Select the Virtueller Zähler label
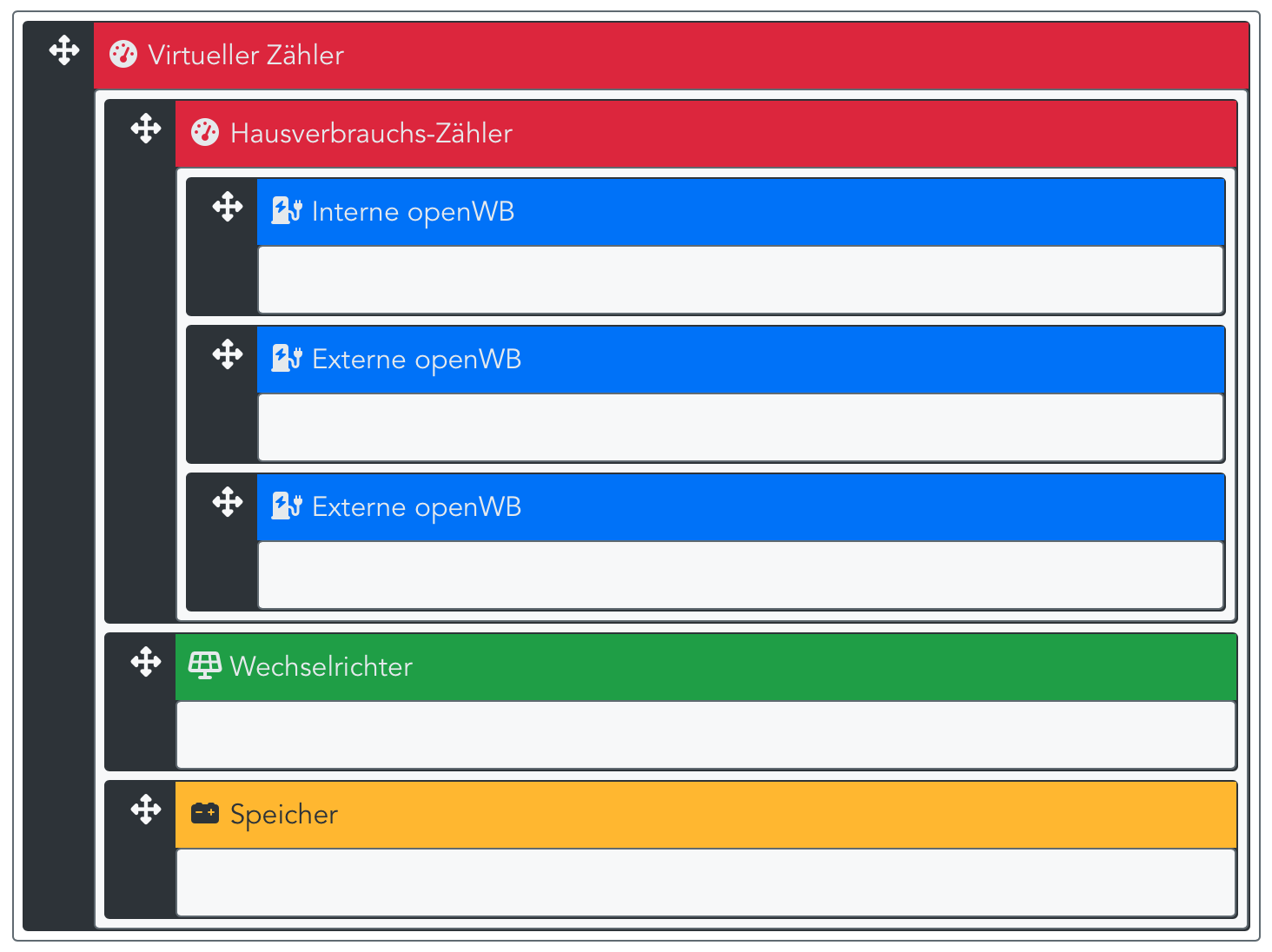 (x=246, y=55)
